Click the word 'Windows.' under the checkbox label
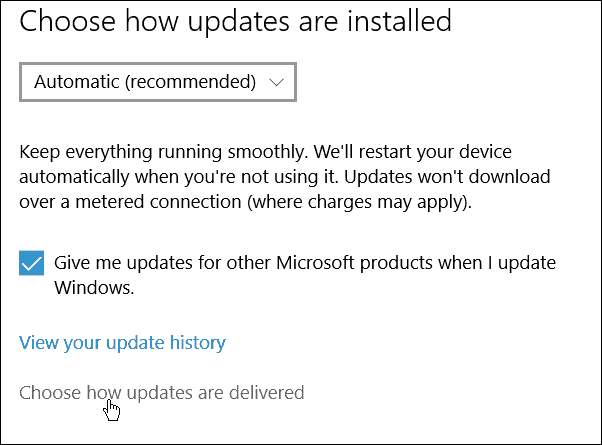Viewport: 602px width, 445px height. [94, 287]
